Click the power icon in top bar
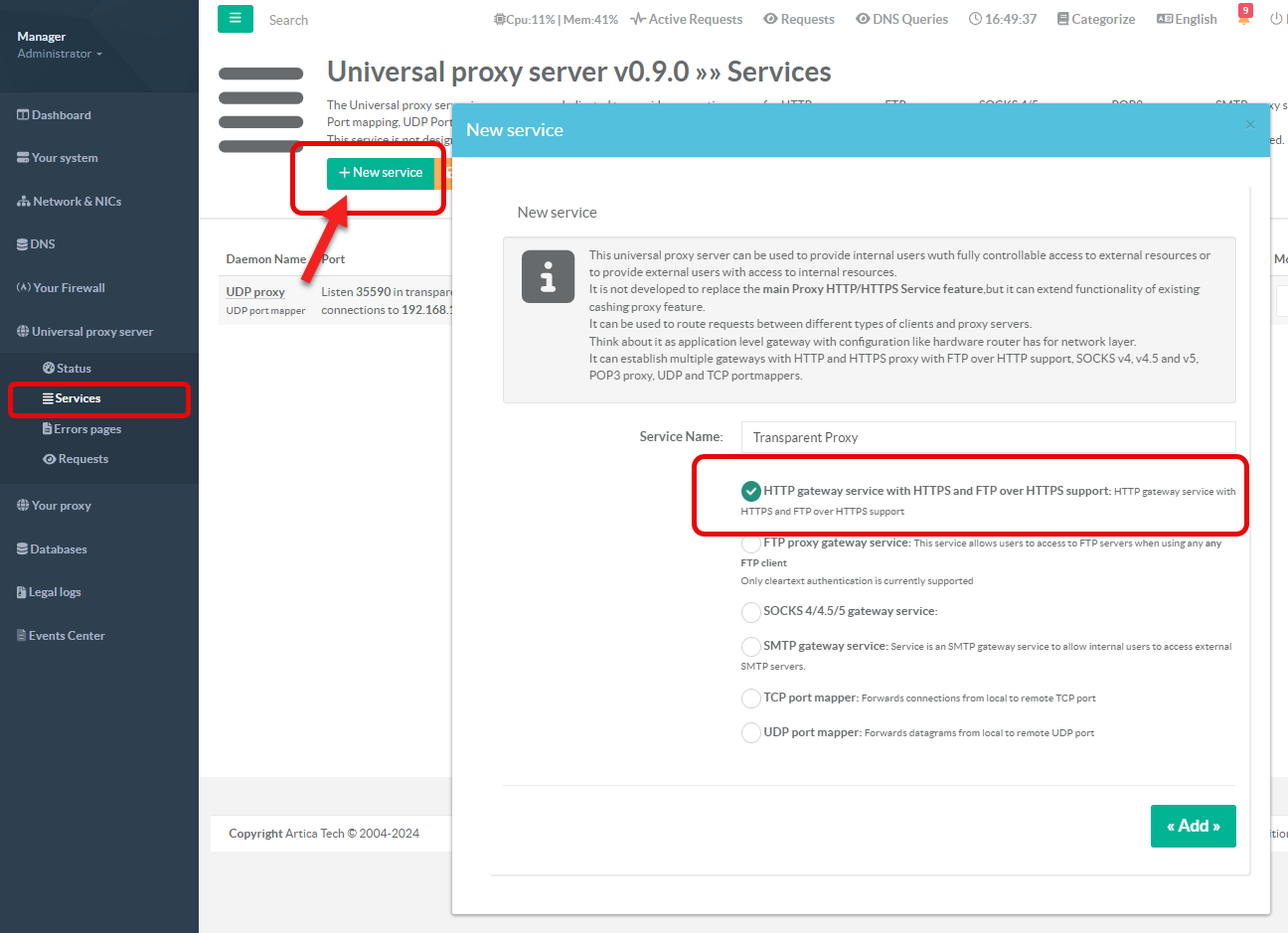Viewport: 1288px width, 933px height. point(1276,19)
